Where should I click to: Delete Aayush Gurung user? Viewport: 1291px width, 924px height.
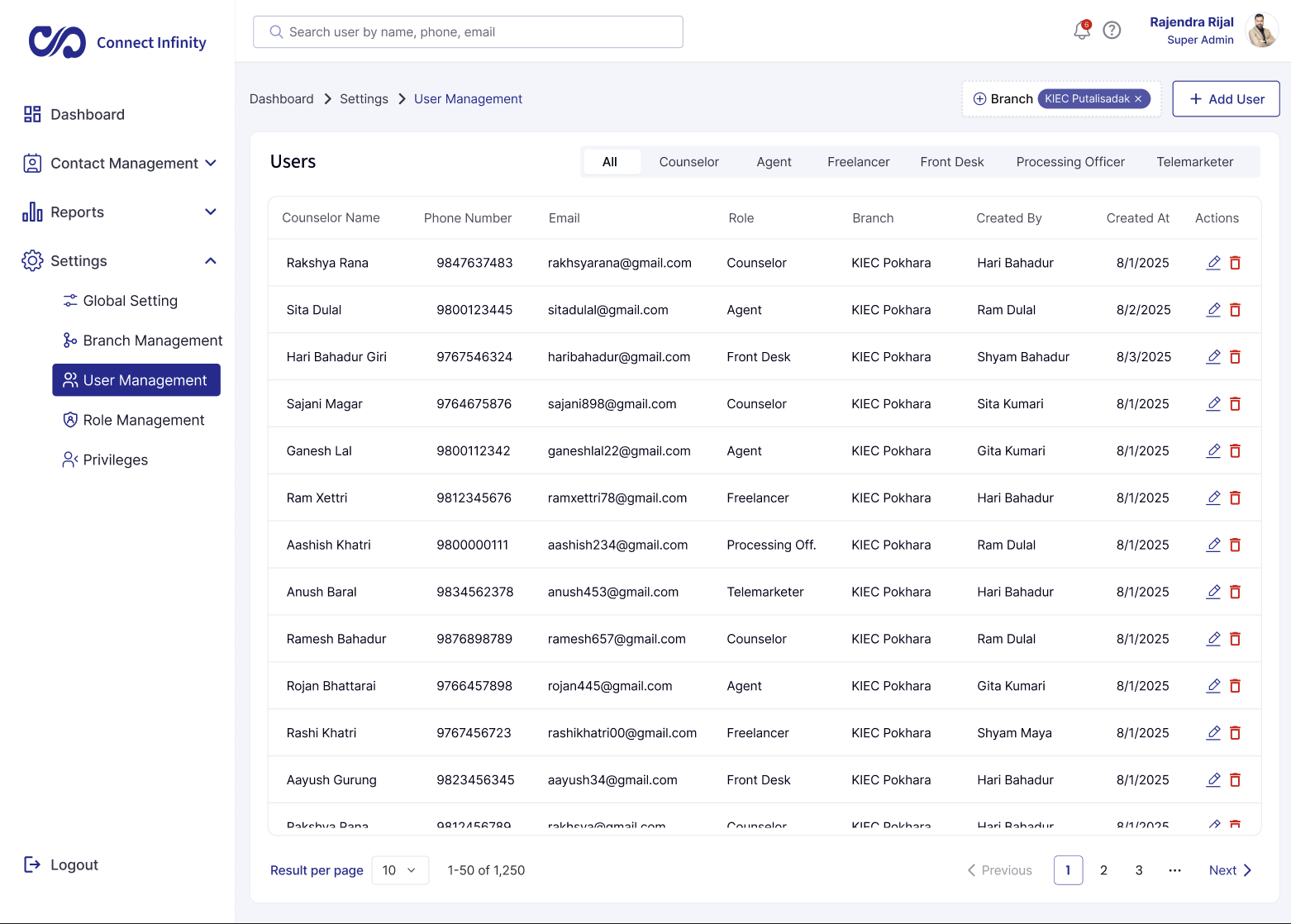point(1235,781)
